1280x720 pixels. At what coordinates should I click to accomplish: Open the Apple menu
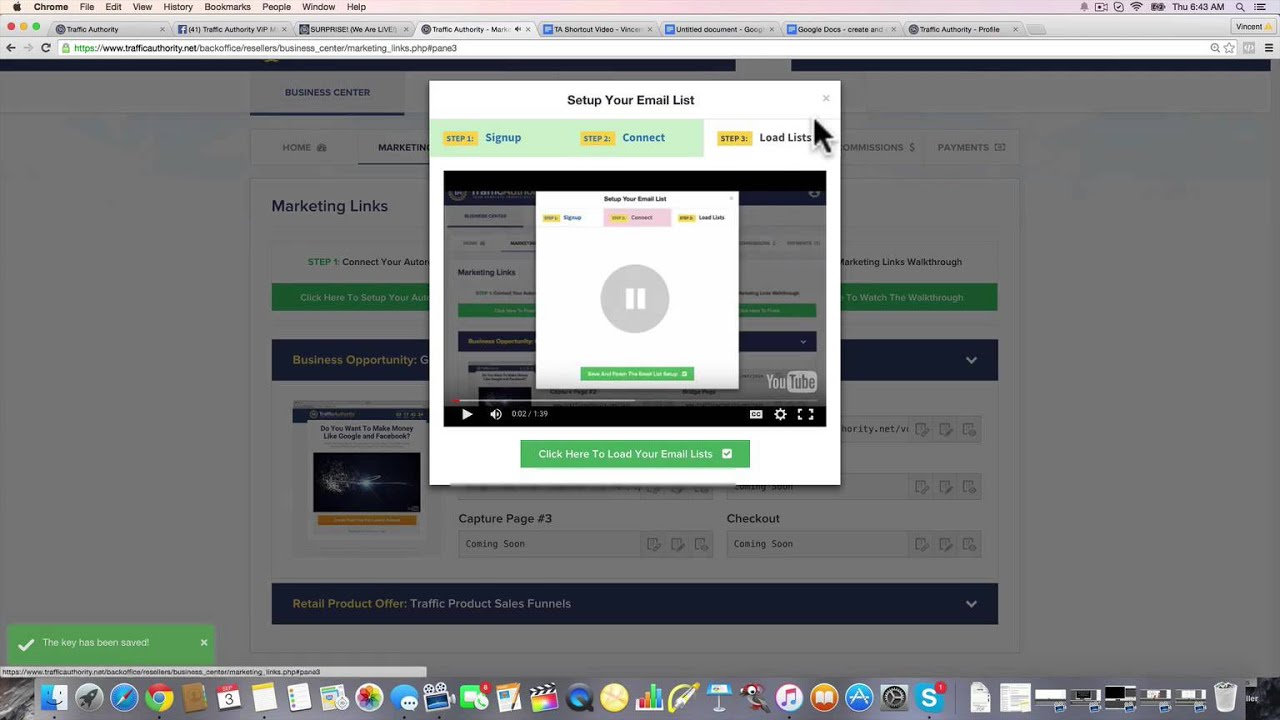tap(16, 7)
